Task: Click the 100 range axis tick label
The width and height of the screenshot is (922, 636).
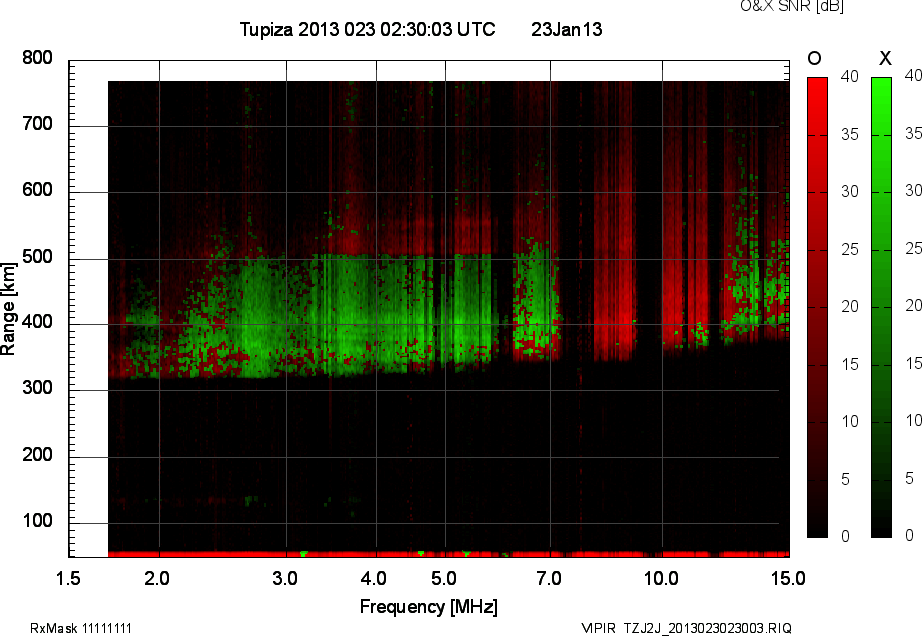Action: [x=37, y=521]
